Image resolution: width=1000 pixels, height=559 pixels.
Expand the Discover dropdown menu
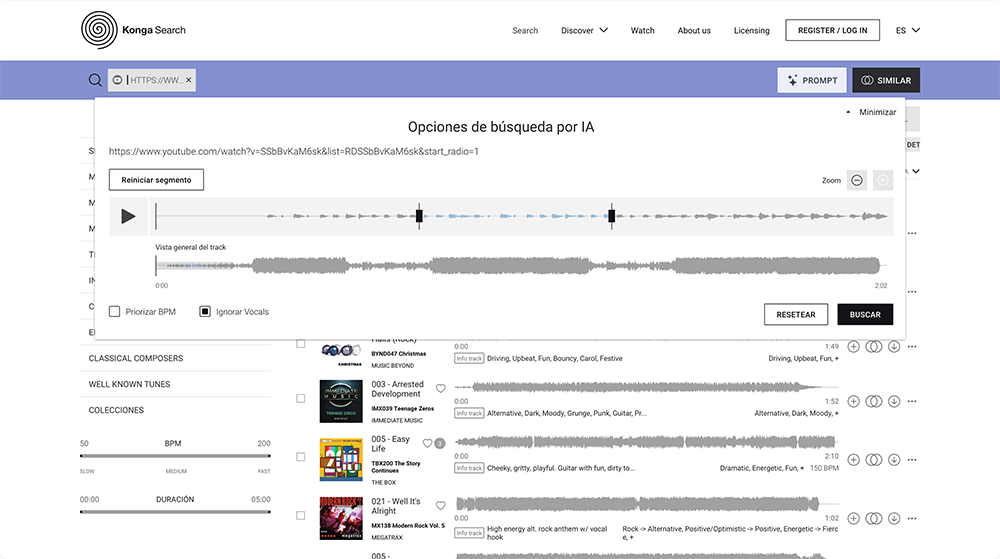(x=584, y=31)
